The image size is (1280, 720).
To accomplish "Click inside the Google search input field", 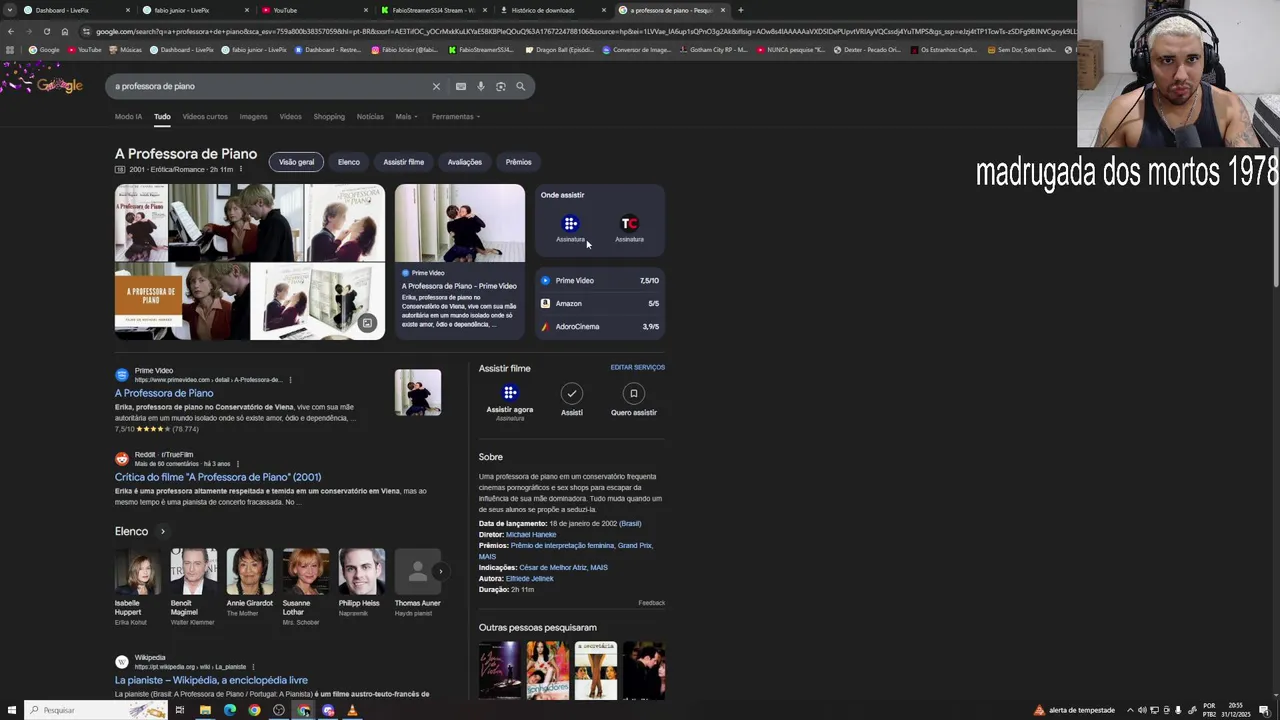I will [270, 86].
